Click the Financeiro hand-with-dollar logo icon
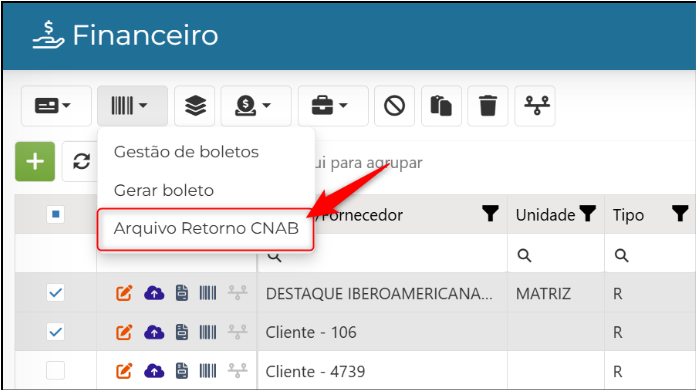This screenshot has height=390, width=696. tap(48, 35)
